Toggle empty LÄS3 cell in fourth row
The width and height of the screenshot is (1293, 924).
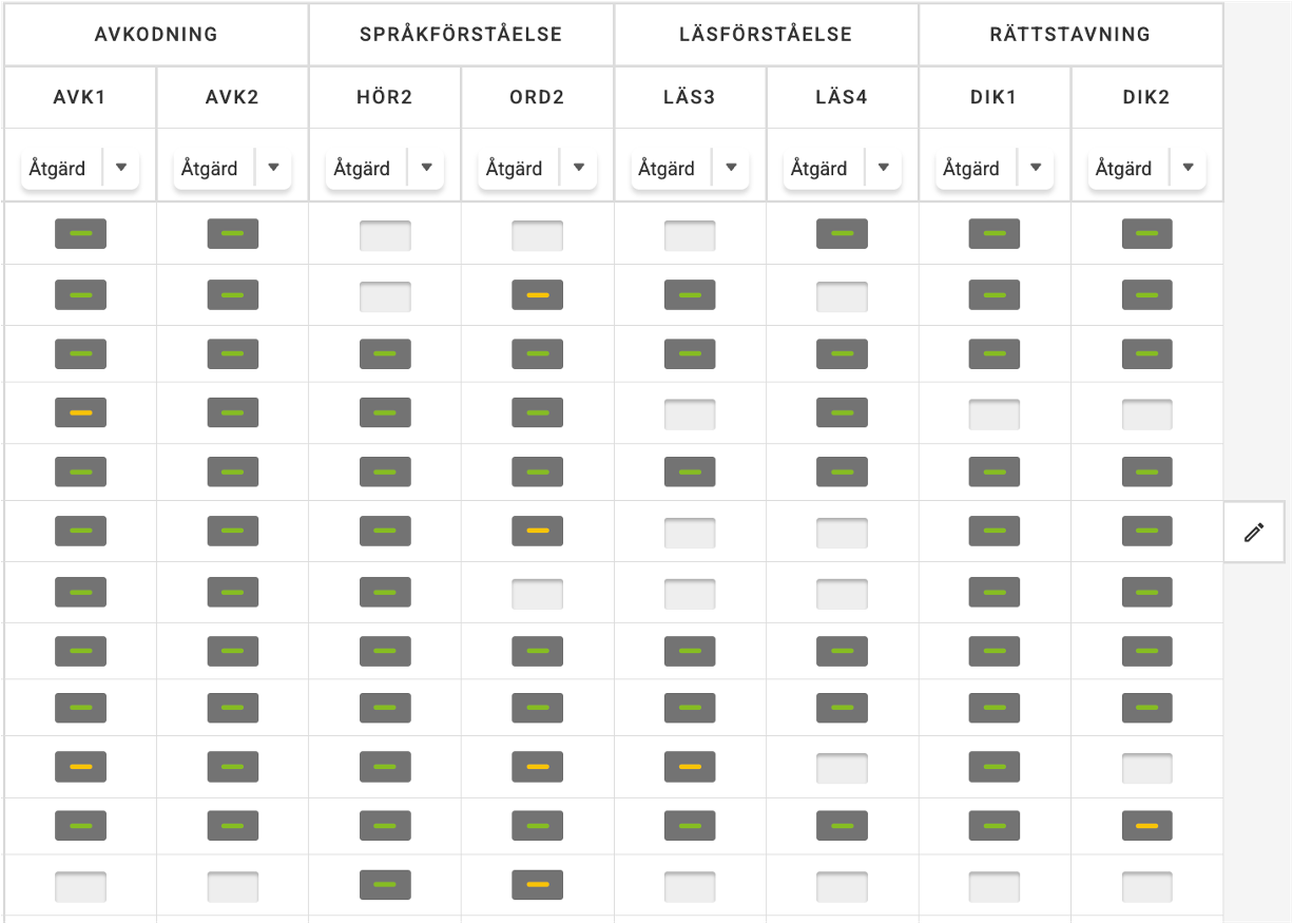pyautogui.click(x=690, y=414)
